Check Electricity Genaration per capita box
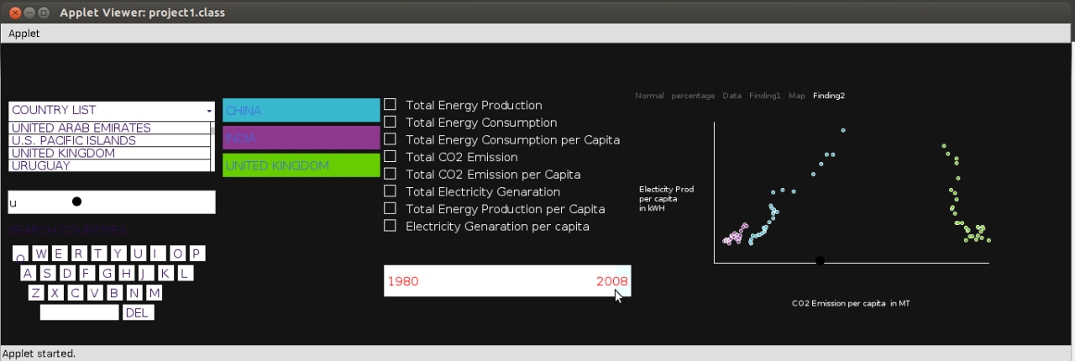This screenshot has height=361, width=1075. [390, 225]
